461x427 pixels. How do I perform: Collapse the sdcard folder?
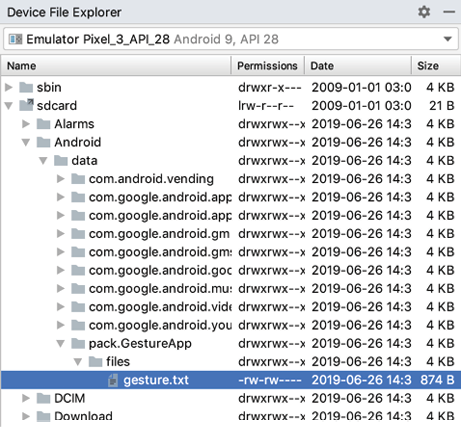(x=9, y=106)
